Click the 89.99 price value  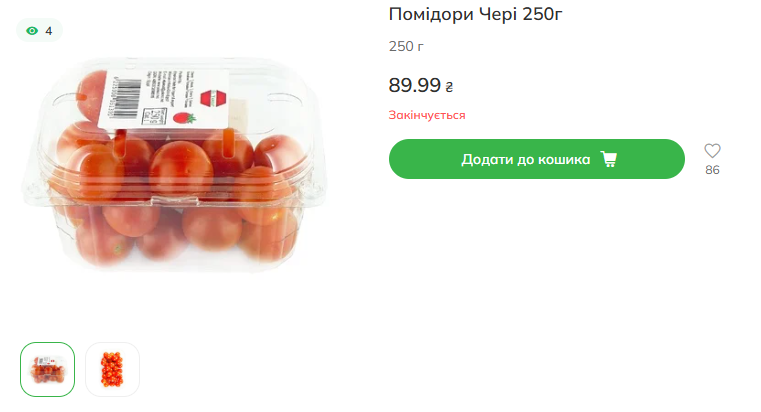click(x=414, y=85)
